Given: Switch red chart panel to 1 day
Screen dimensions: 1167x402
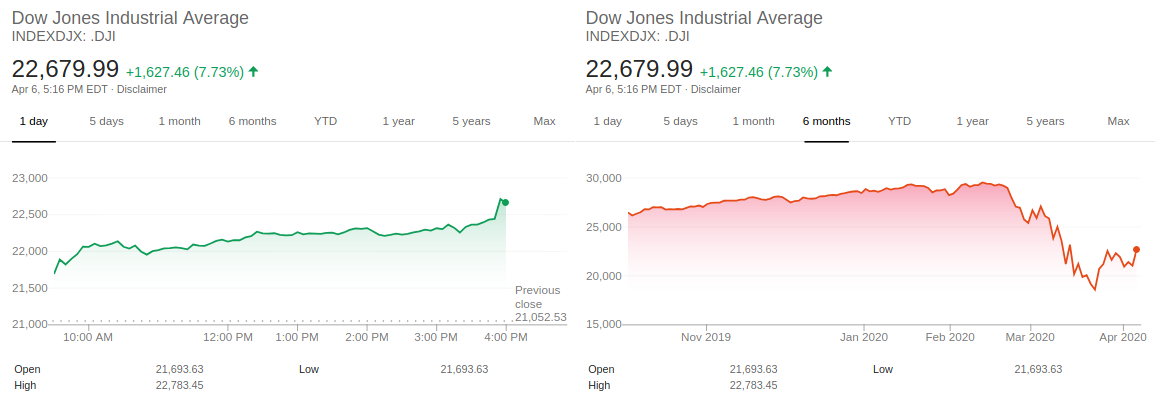Looking at the screenshot, I should 607,121.
